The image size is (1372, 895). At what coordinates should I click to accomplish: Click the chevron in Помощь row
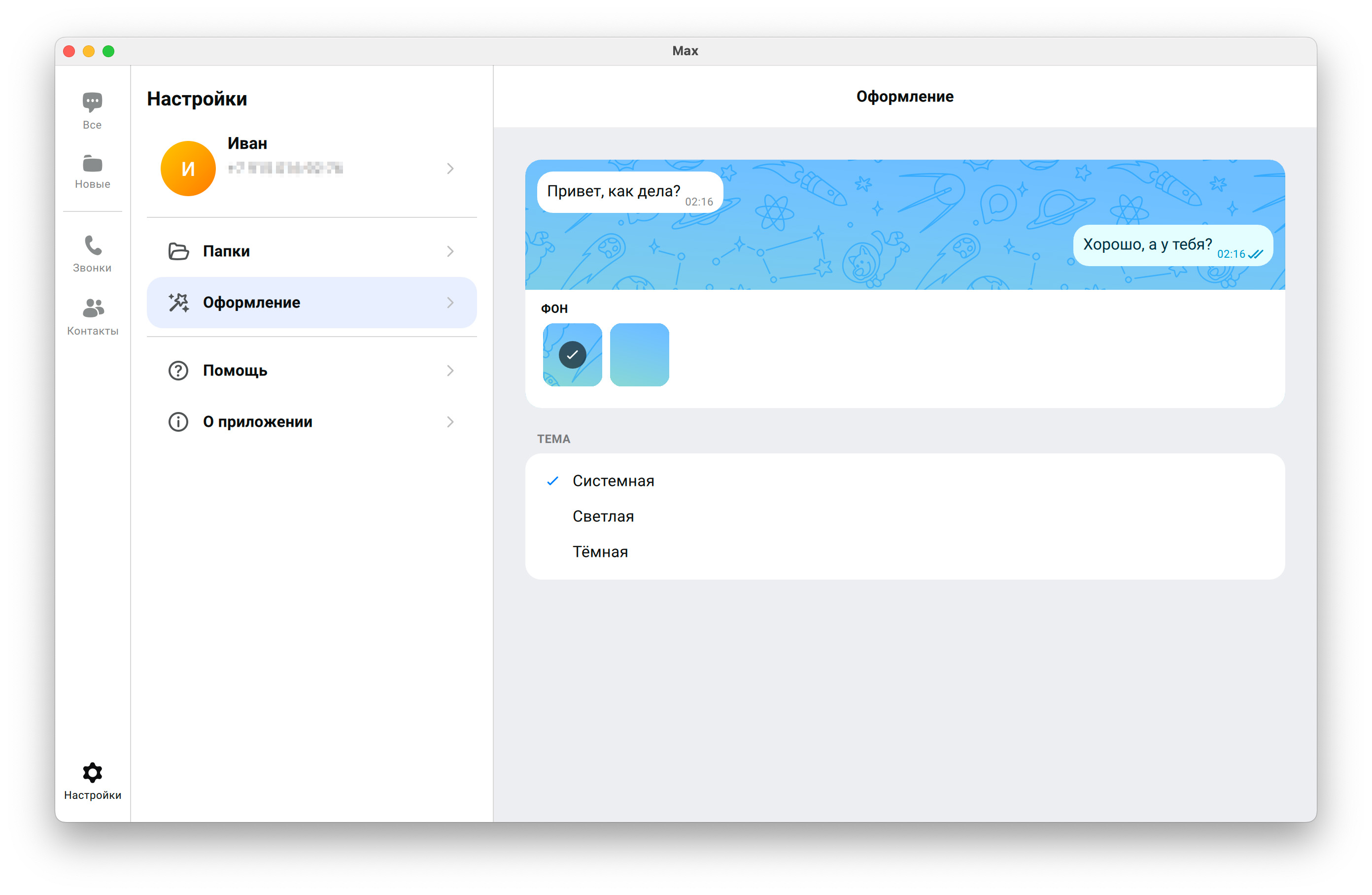coord(450,371)
